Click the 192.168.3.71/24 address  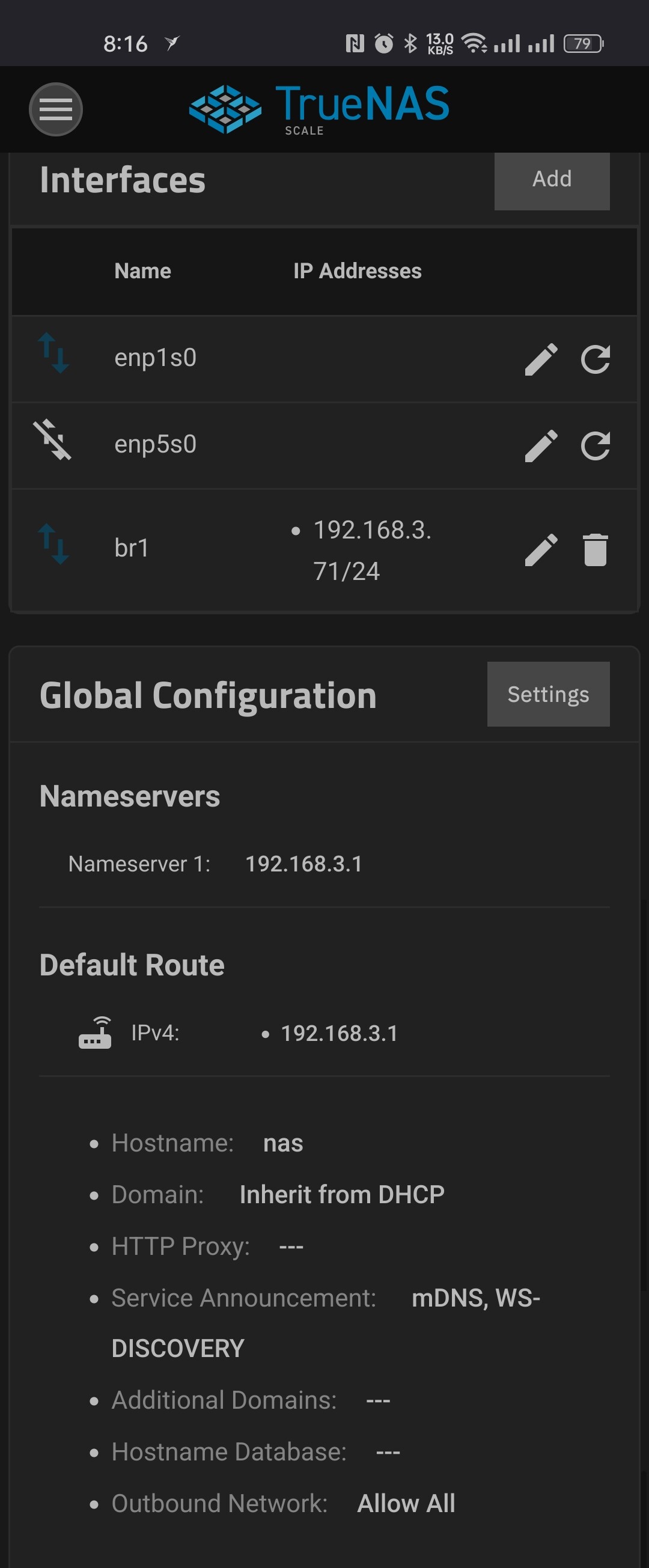[x=371, y=551]
